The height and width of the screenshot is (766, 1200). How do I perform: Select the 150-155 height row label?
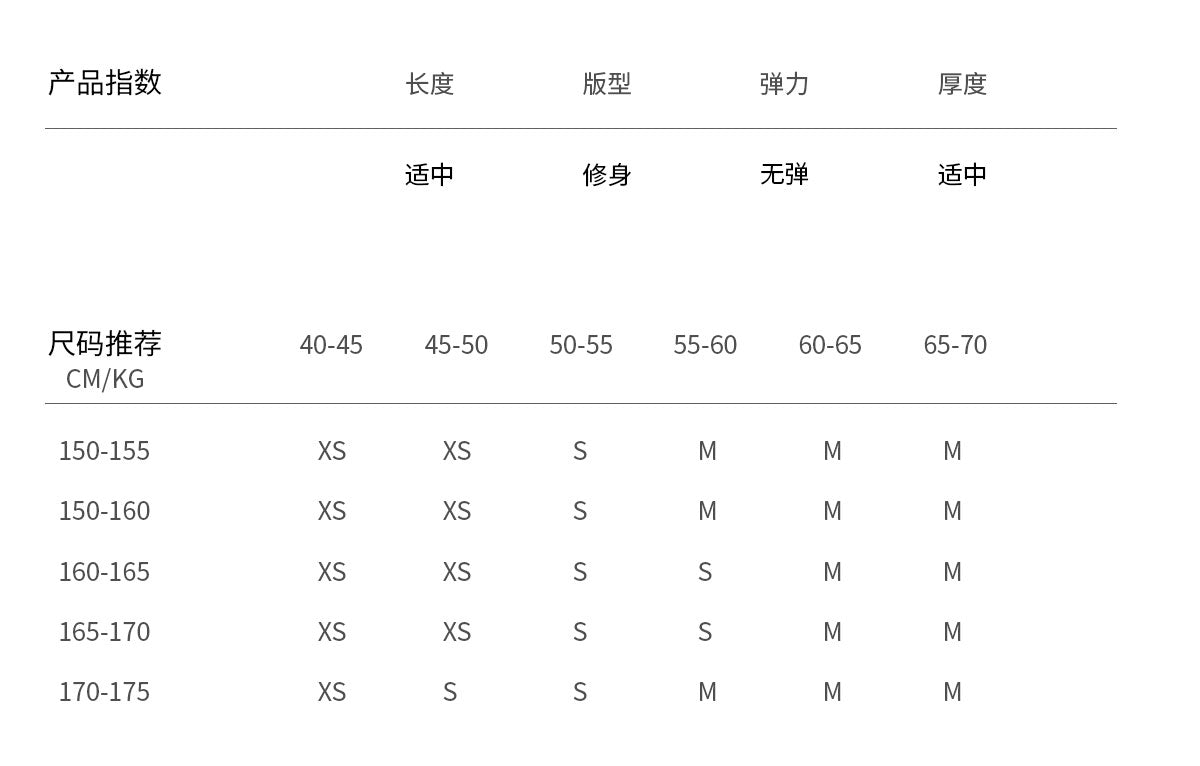[104, 451]
